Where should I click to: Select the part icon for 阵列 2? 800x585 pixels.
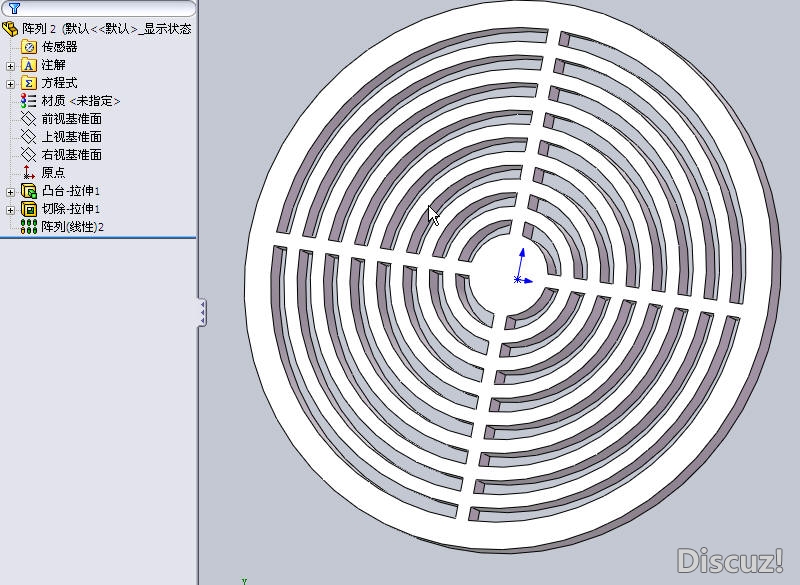[10, 29]
